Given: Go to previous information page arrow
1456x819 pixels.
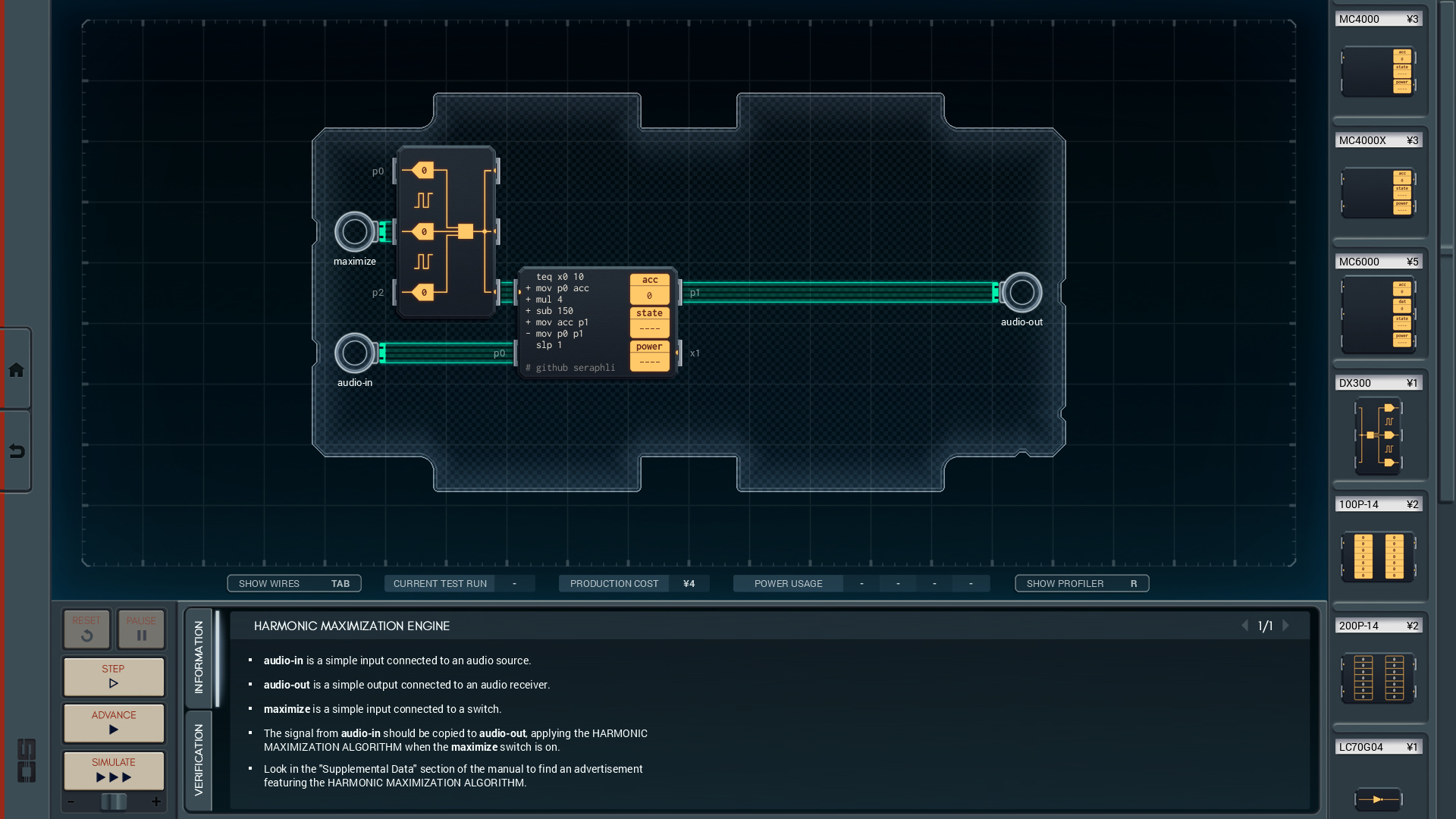Looking at the screenshot, I should coord(1244,626).
